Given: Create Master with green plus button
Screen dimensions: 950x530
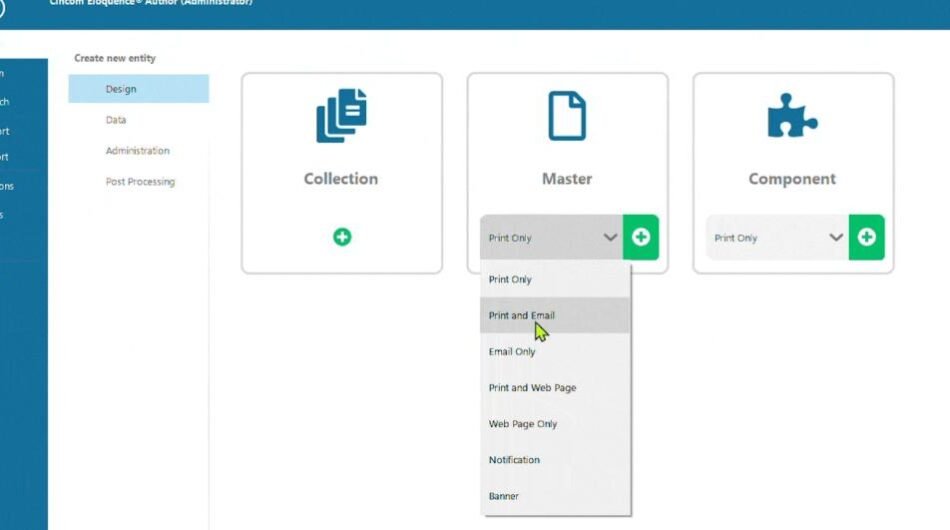Looking at the screenshot, I should click(x=641, y=237).
